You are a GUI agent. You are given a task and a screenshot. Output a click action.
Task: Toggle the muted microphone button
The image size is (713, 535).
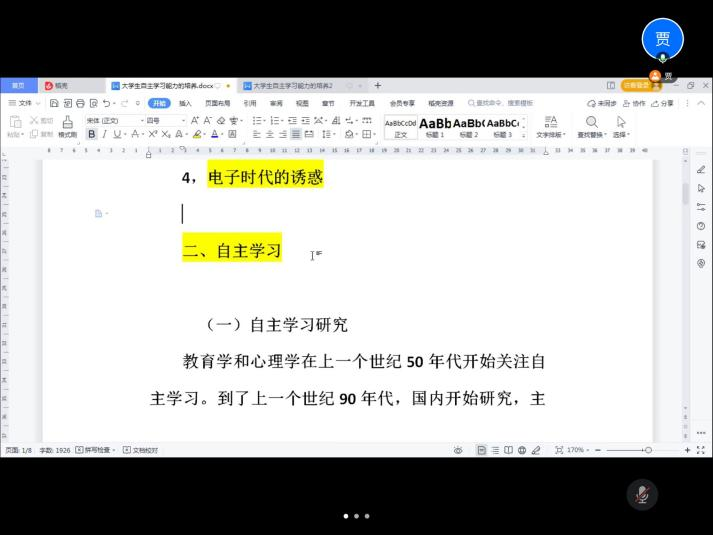[x=642, y=494]
